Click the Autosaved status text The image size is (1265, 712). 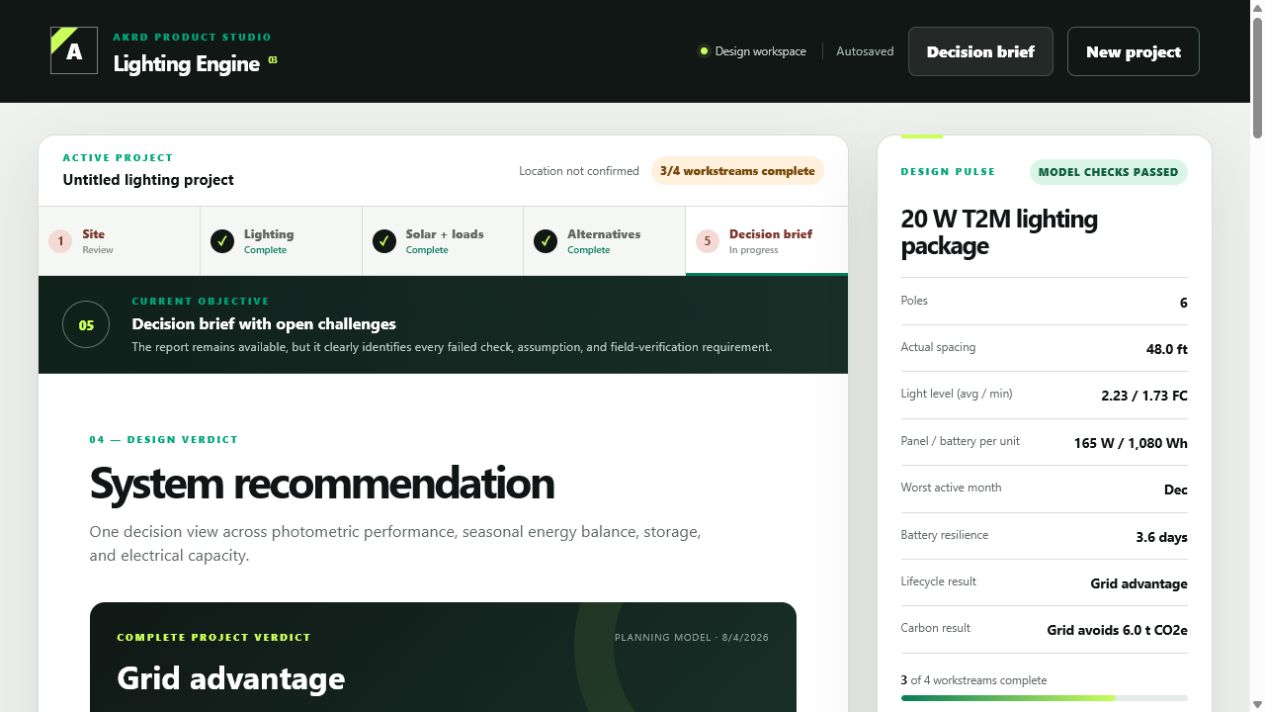tap(865, 51)
